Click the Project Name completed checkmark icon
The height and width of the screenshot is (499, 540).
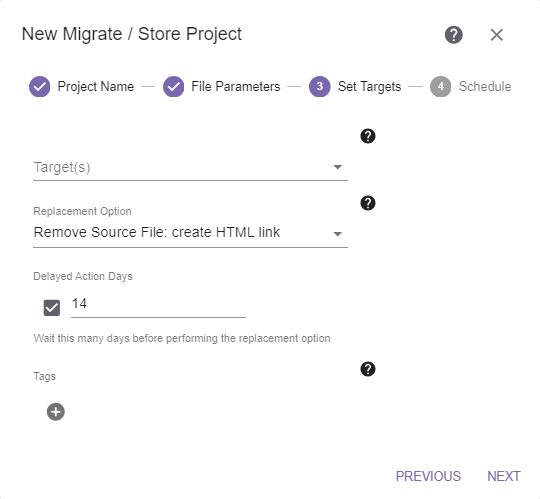tap(40, 86)
